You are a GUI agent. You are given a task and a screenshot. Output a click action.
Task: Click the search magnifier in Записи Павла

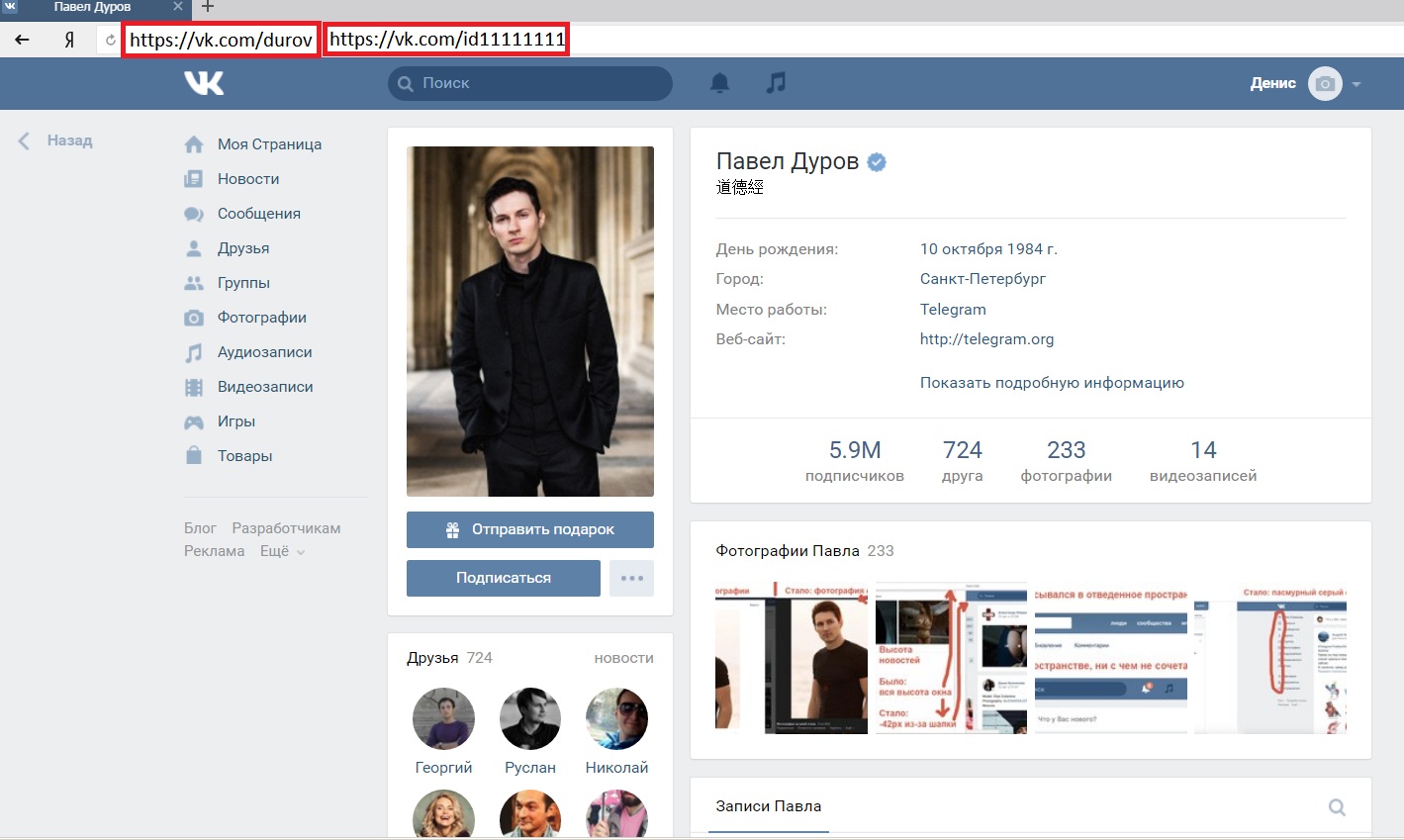point(1337,807)
